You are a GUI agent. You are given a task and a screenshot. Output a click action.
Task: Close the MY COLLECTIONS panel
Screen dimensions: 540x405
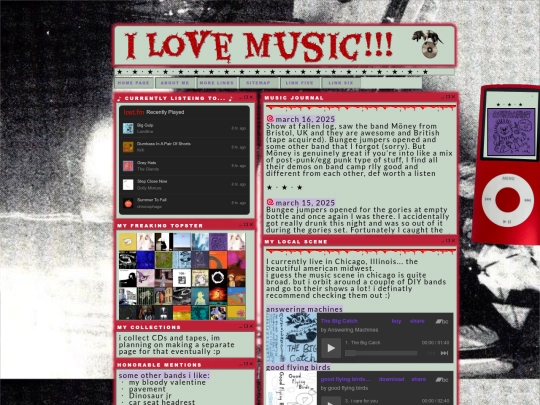251,326
